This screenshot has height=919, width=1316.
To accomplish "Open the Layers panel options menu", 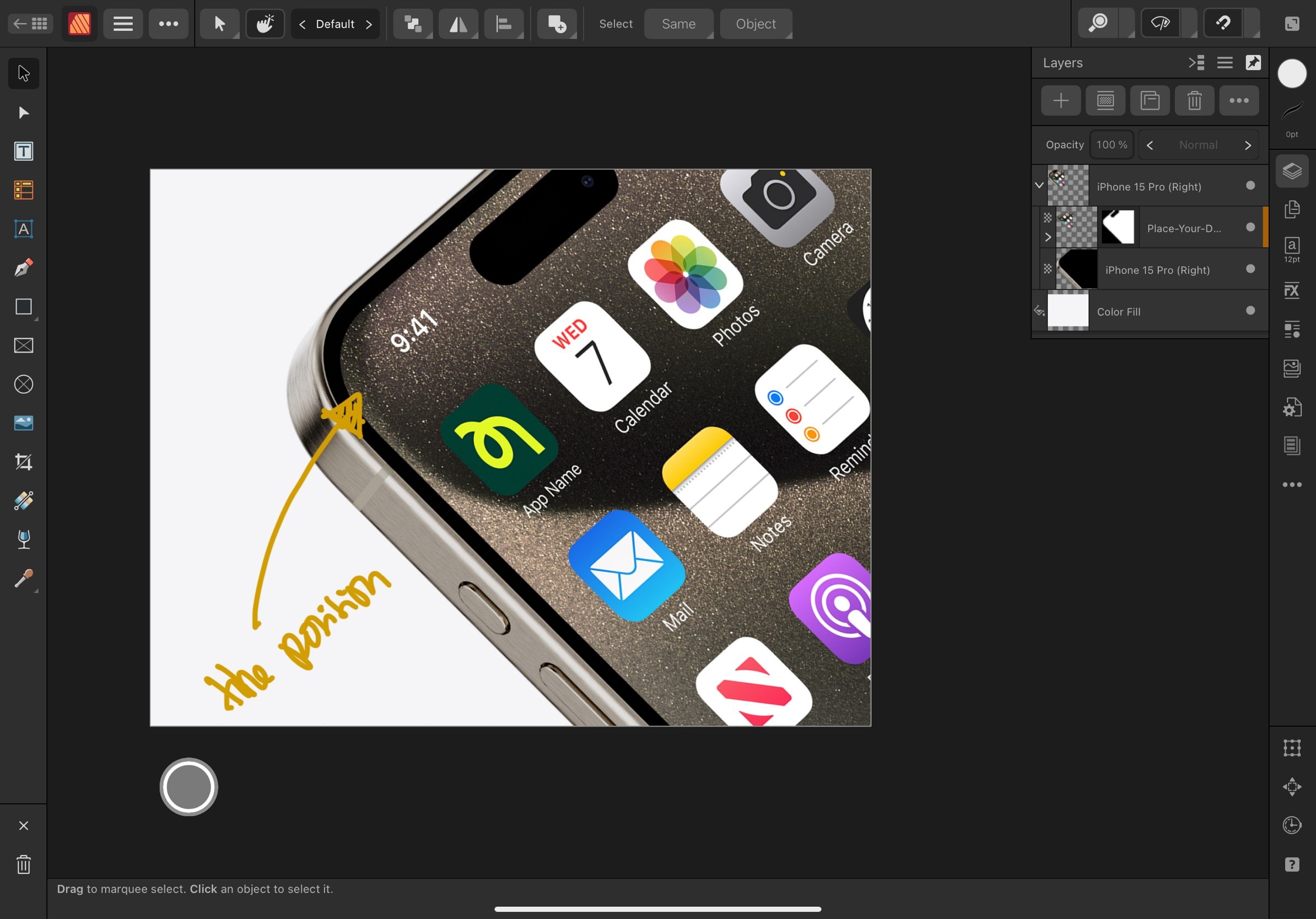I will point(1225,62).
